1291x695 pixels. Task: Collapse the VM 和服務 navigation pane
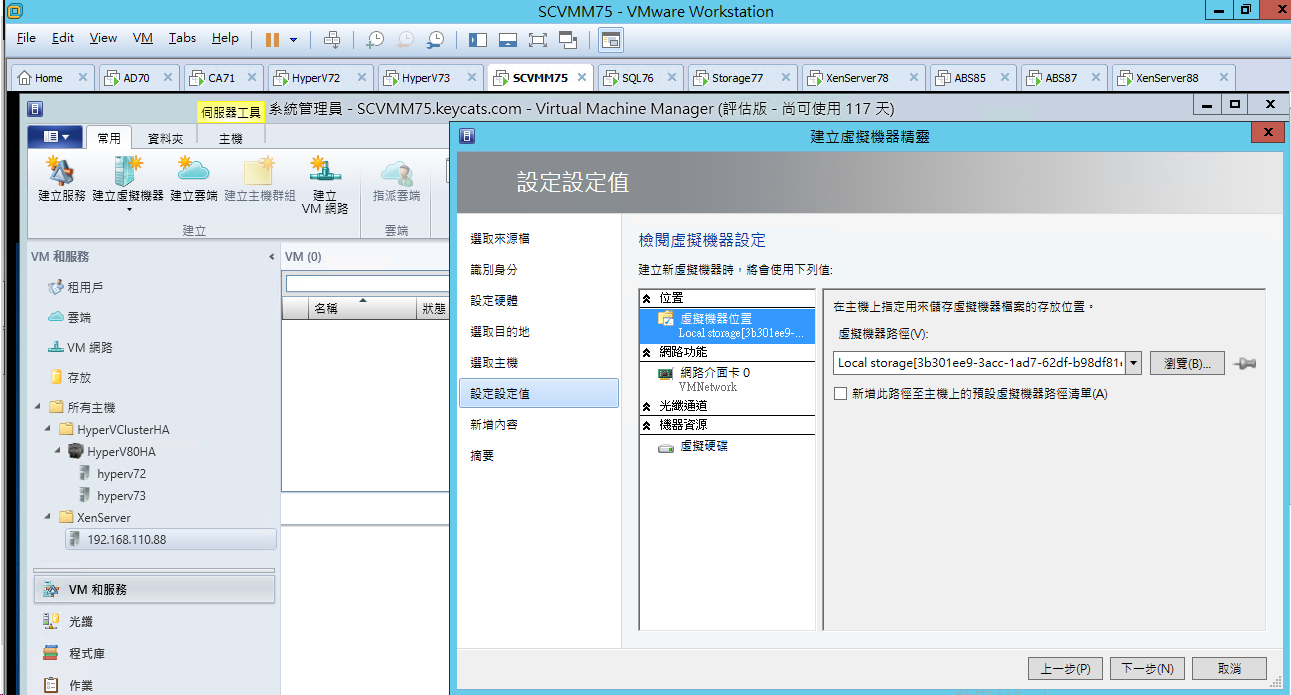coord(272,257)
